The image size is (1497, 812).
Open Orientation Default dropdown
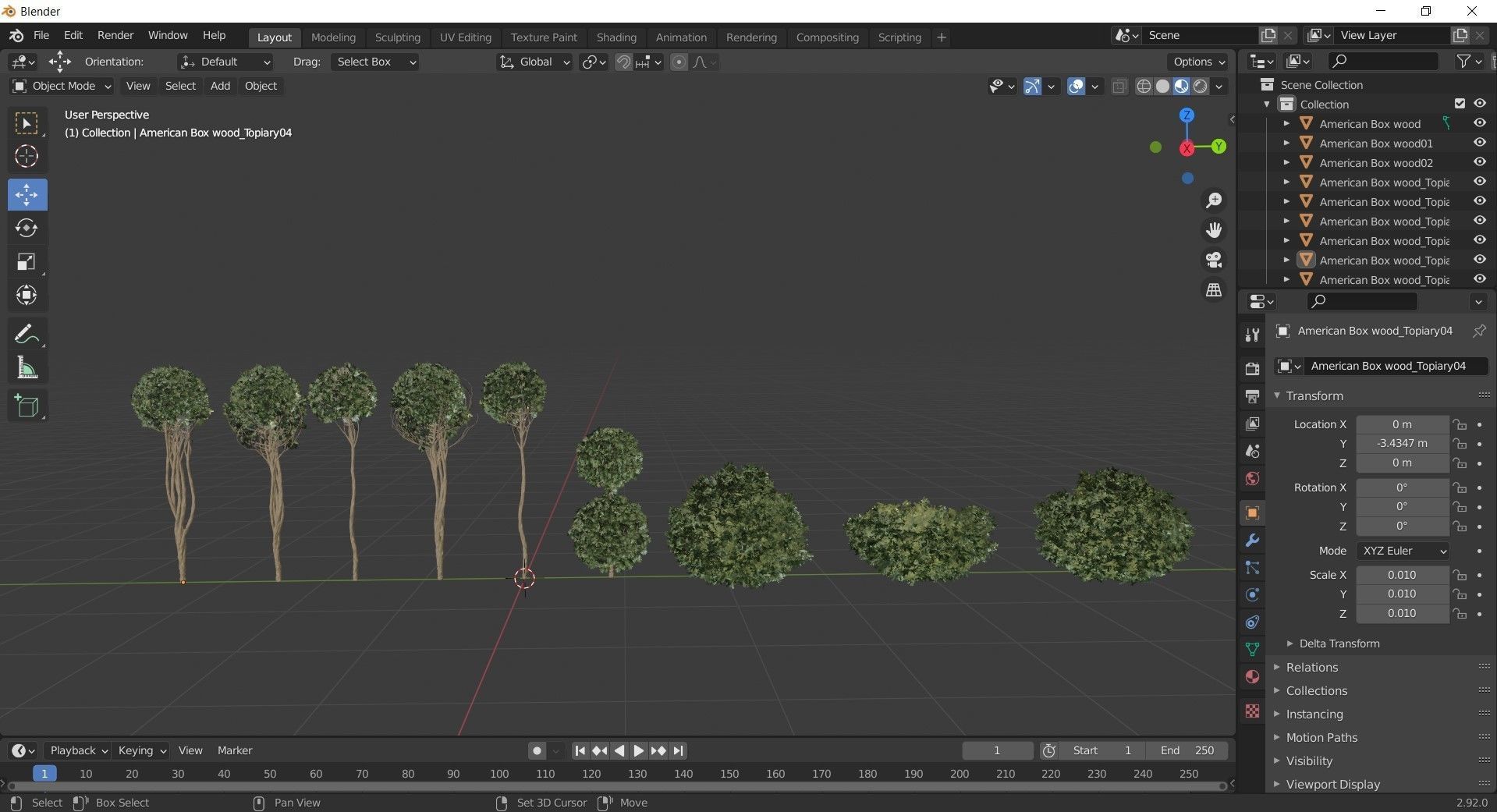coord(225,62)
